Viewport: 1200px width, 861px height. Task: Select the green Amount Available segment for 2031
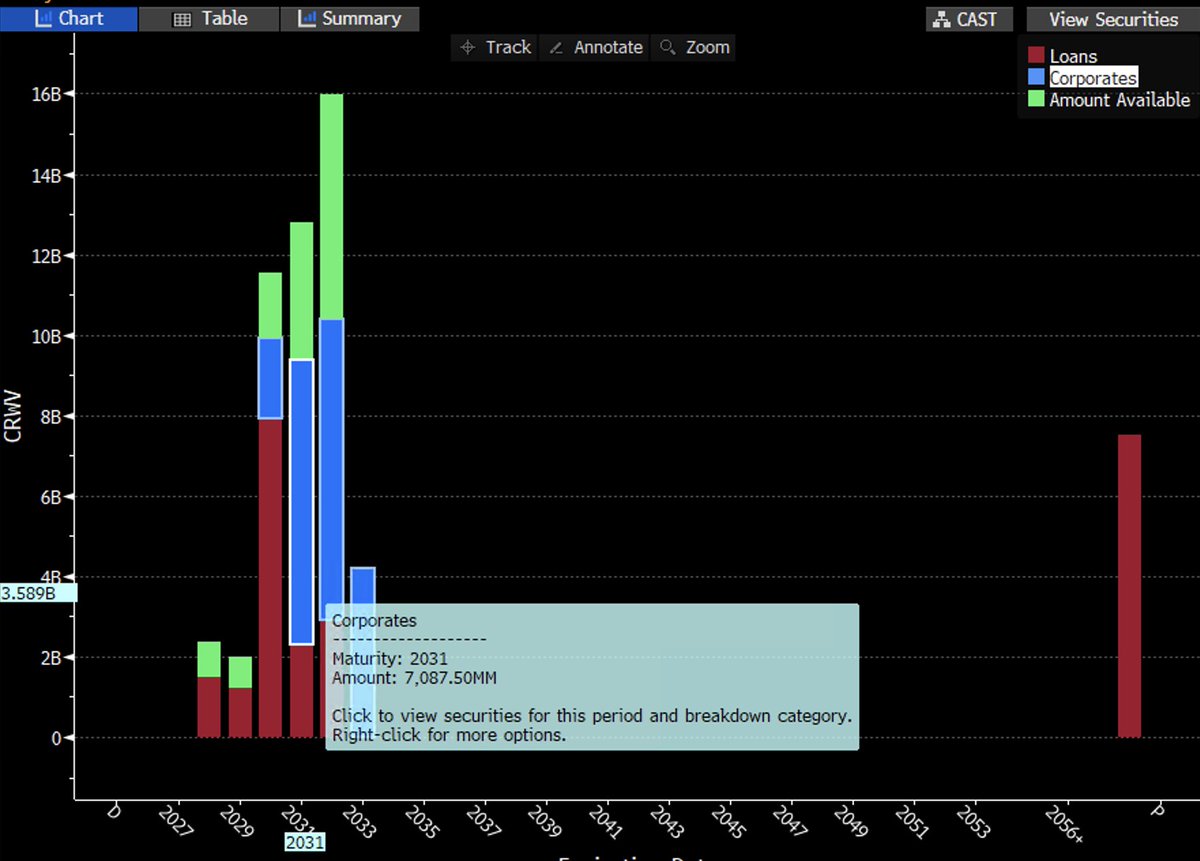point(301,291)
